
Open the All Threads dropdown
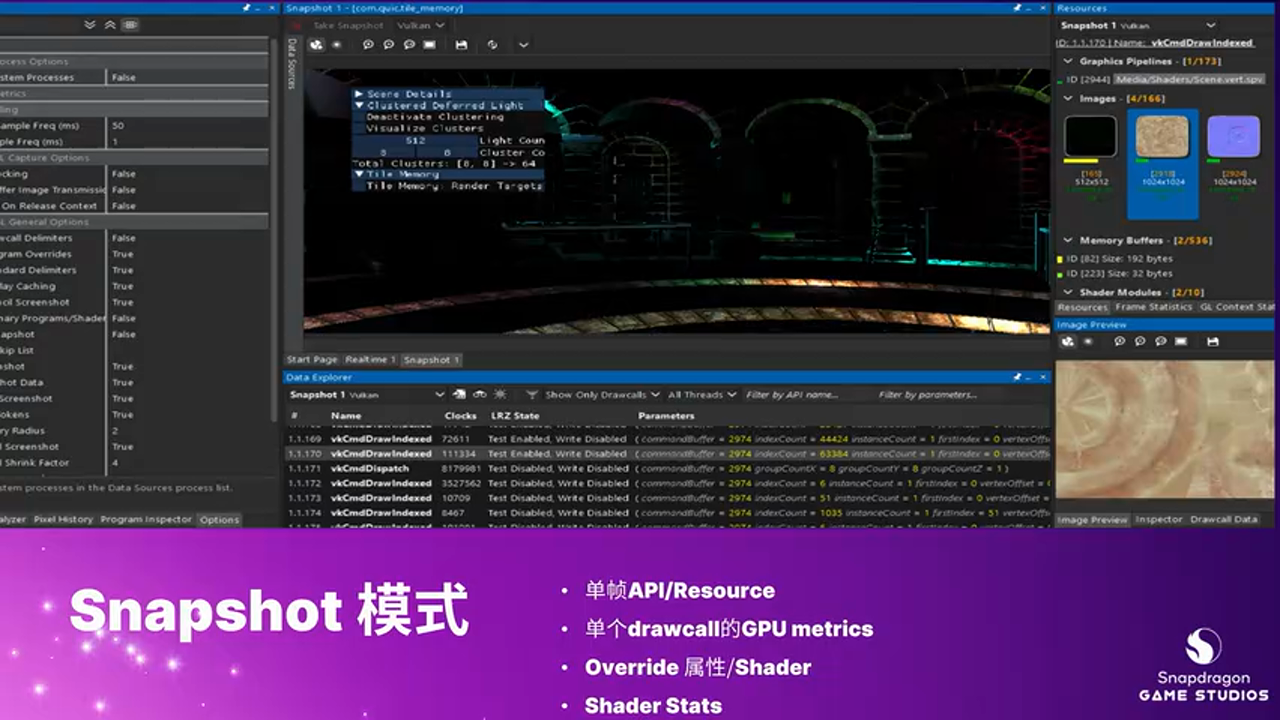pyautogui.click(x=700, y=394)
